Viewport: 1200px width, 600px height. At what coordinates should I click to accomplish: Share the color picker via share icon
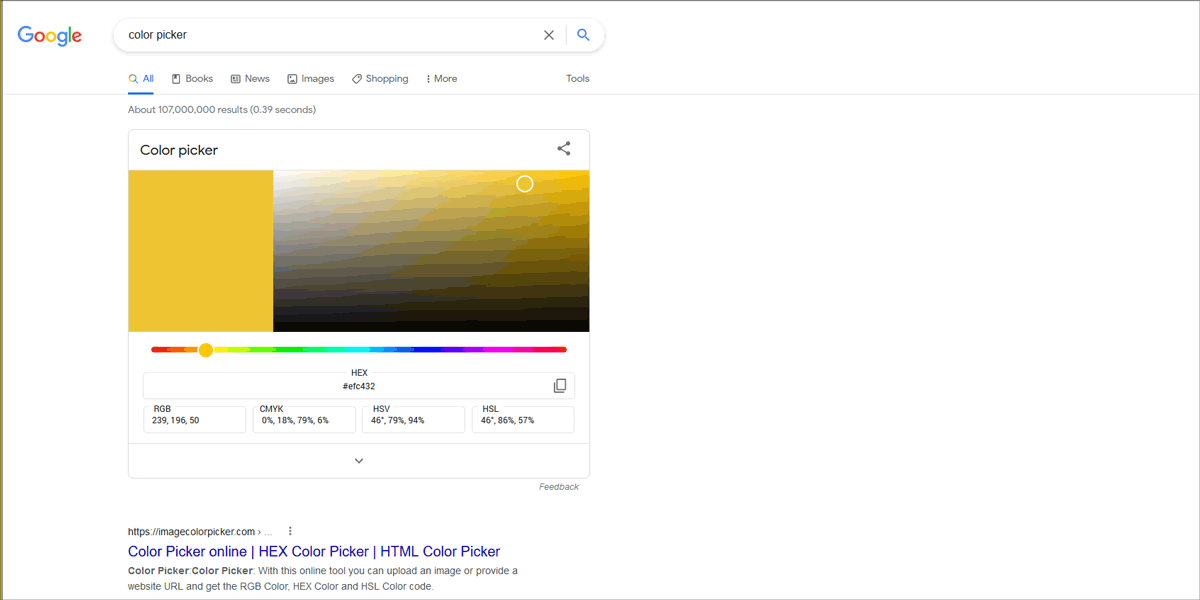(x=564, y=149)
